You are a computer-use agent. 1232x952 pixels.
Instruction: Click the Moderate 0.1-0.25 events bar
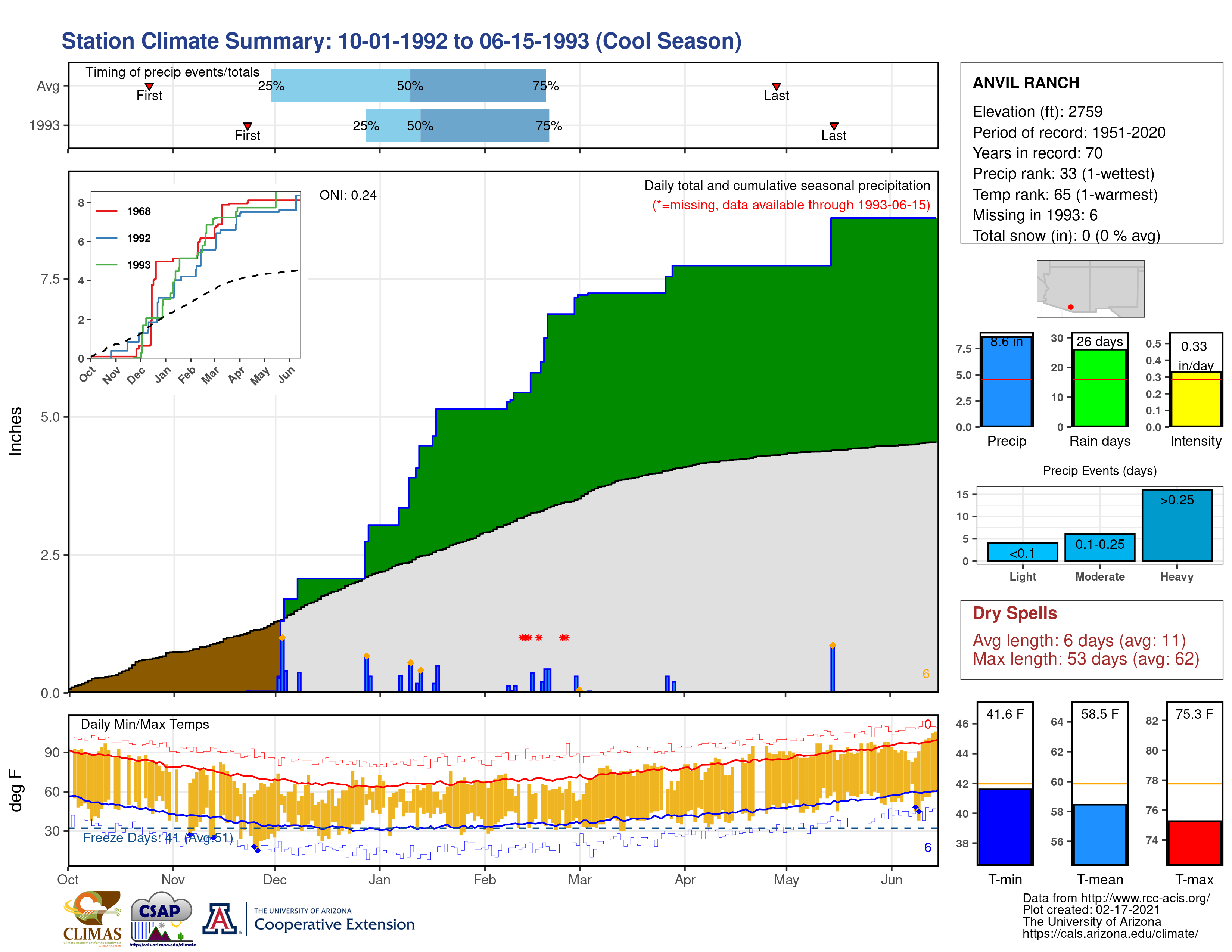(x=1099, y=548)
